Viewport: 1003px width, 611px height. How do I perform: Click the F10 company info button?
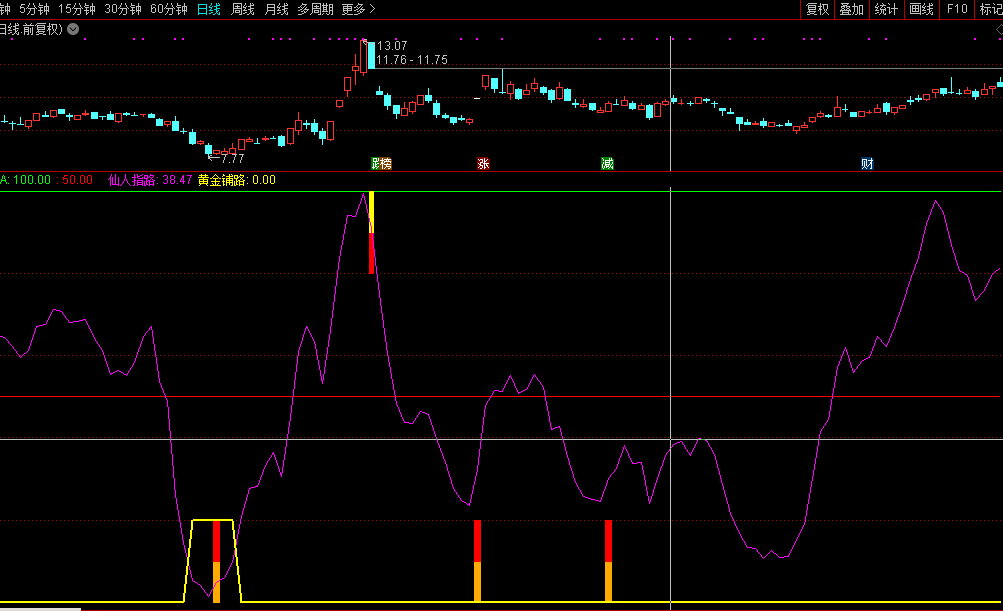[957, 9]
